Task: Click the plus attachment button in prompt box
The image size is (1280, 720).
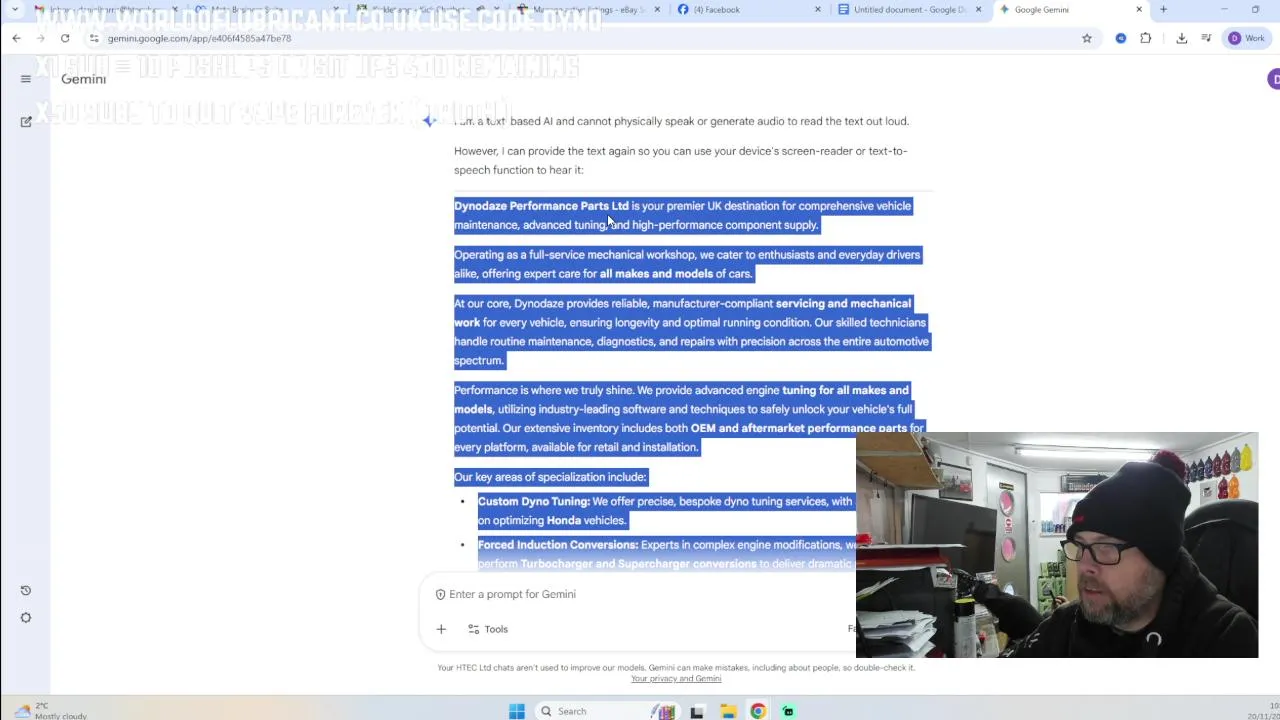Action: pos(441,629)
